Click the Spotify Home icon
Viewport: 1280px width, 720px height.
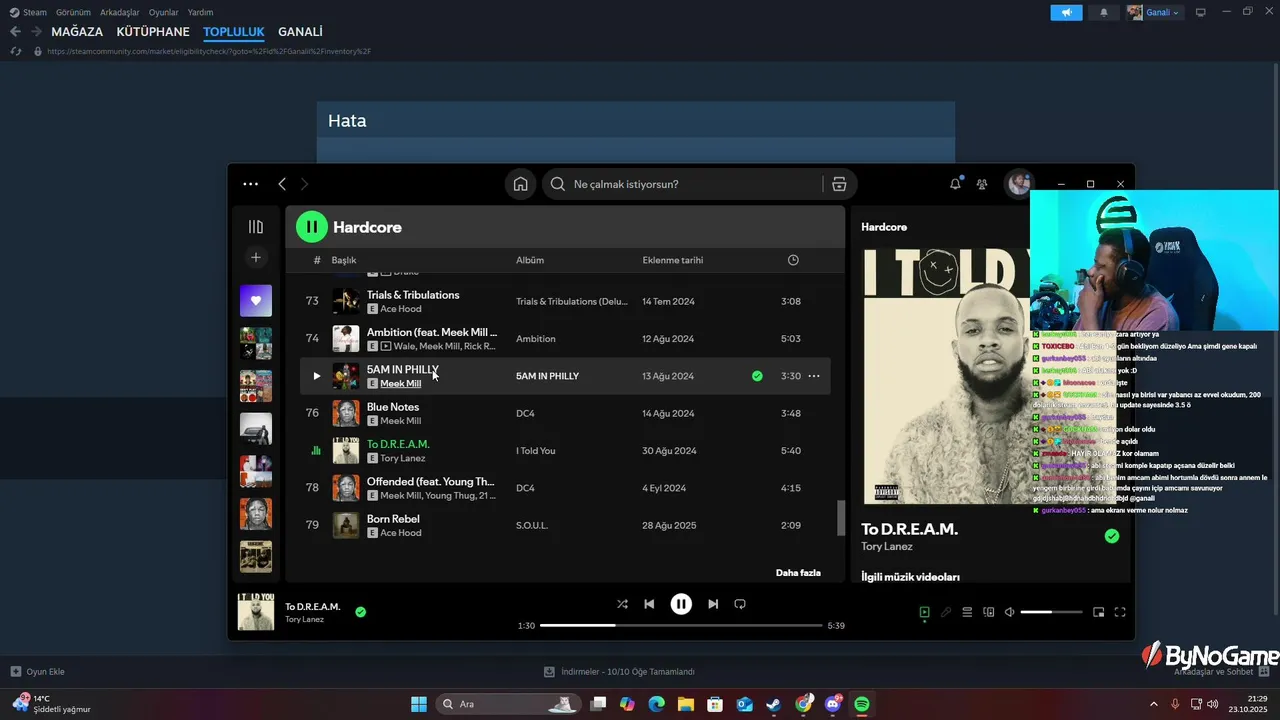coord(520,184)
